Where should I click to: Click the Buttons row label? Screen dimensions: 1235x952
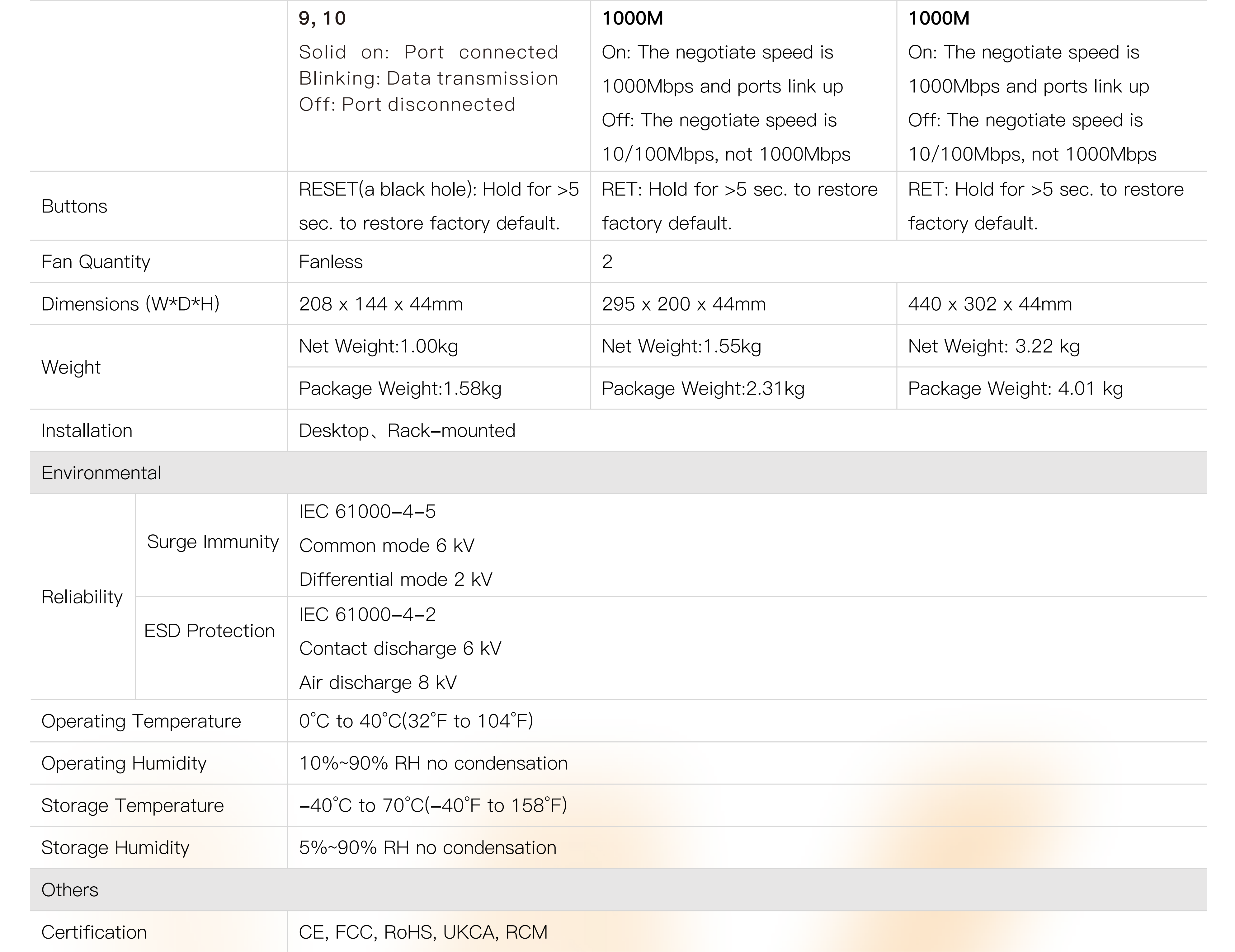[74, 206]
